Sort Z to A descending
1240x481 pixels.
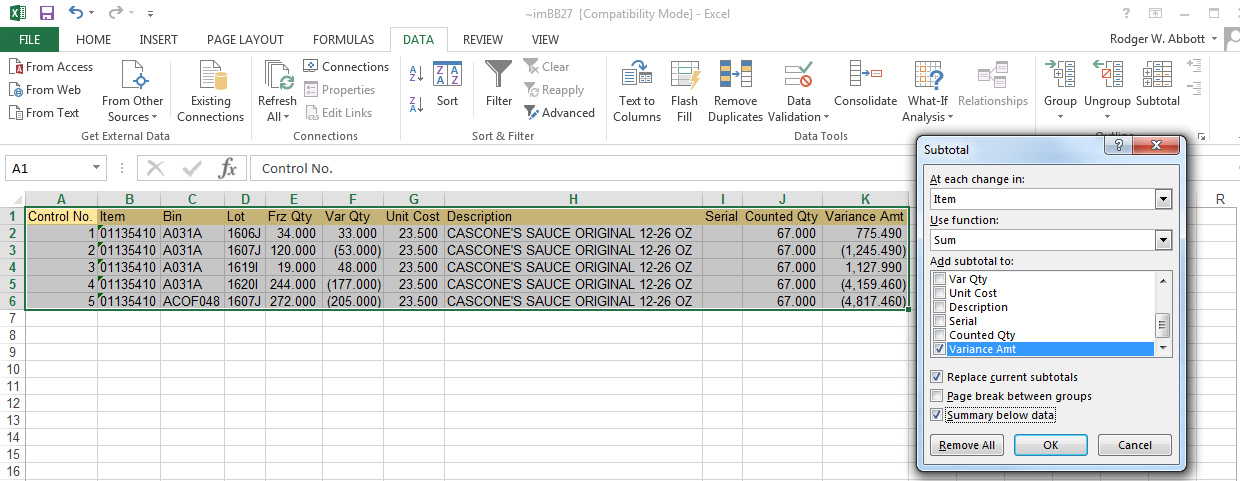(x=417, y=102)
